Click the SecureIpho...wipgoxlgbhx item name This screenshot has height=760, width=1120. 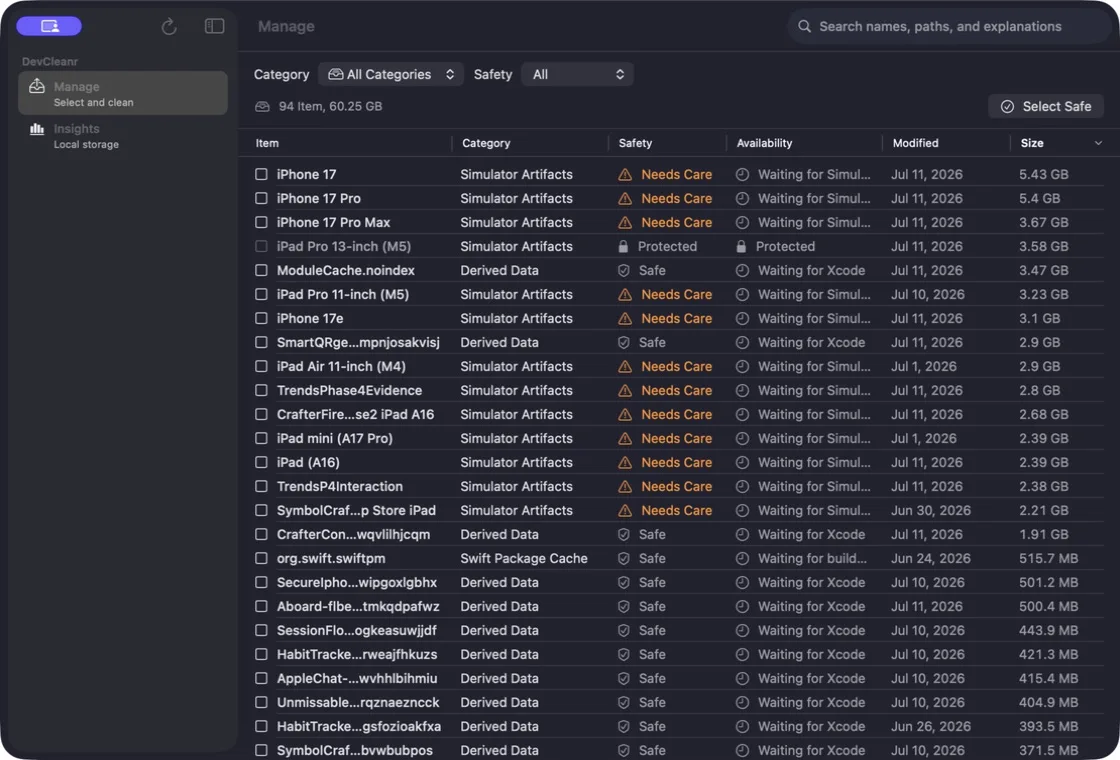coord(356,582)
